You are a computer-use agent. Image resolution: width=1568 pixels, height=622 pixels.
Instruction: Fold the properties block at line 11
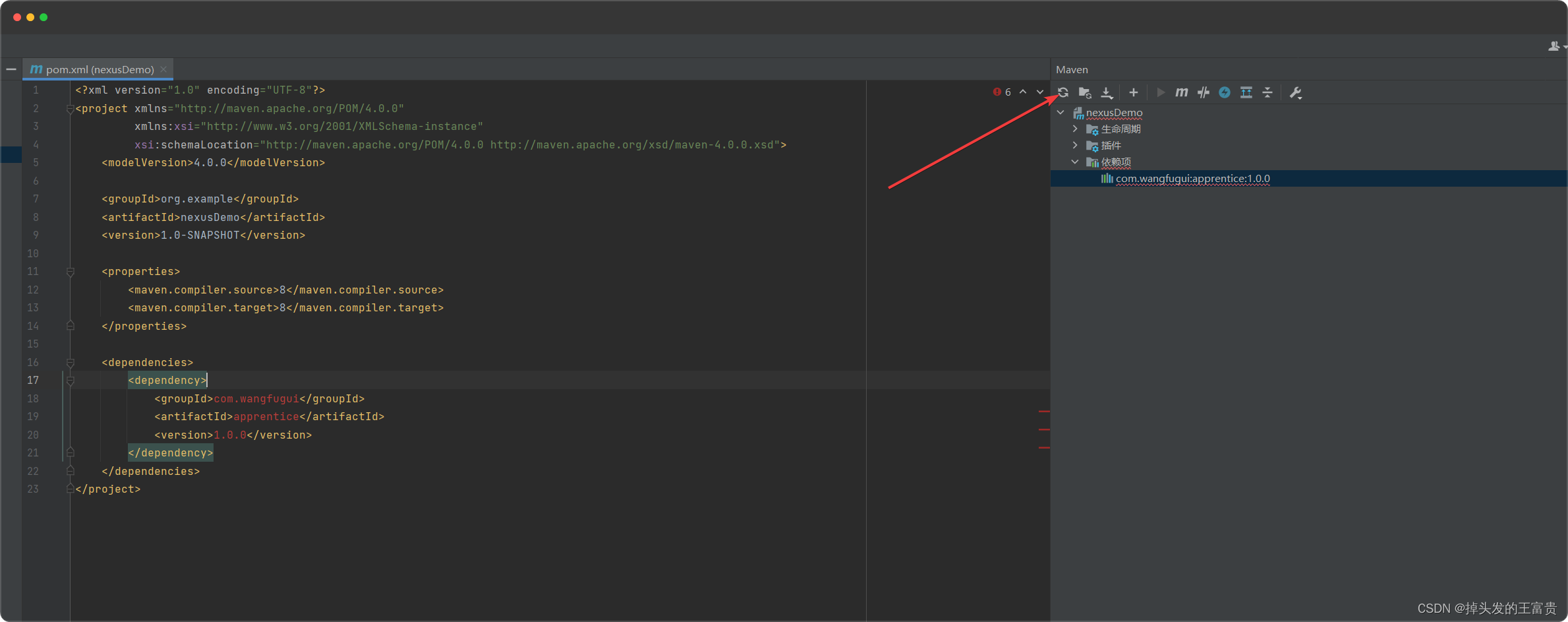(70, 272)
